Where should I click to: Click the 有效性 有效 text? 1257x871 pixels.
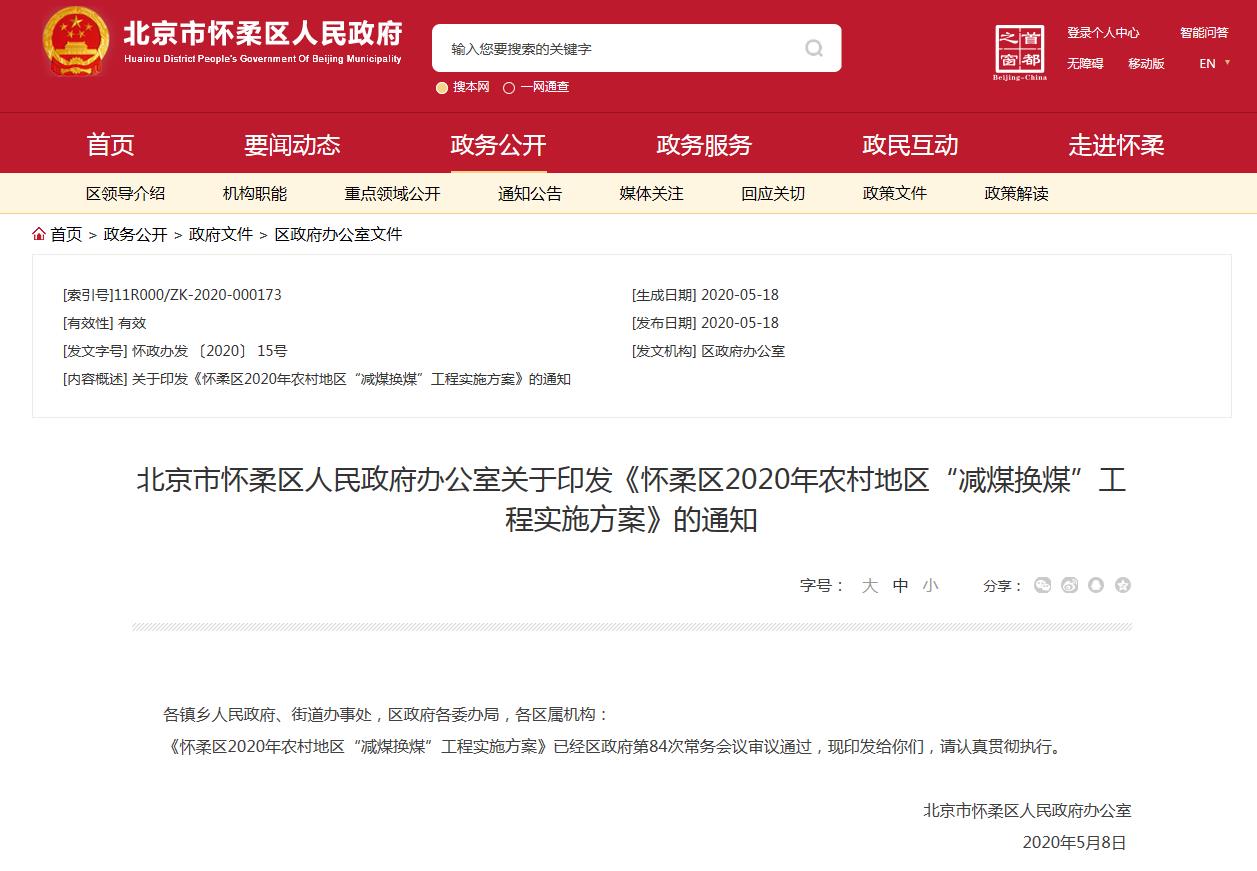tap(104, 323)
